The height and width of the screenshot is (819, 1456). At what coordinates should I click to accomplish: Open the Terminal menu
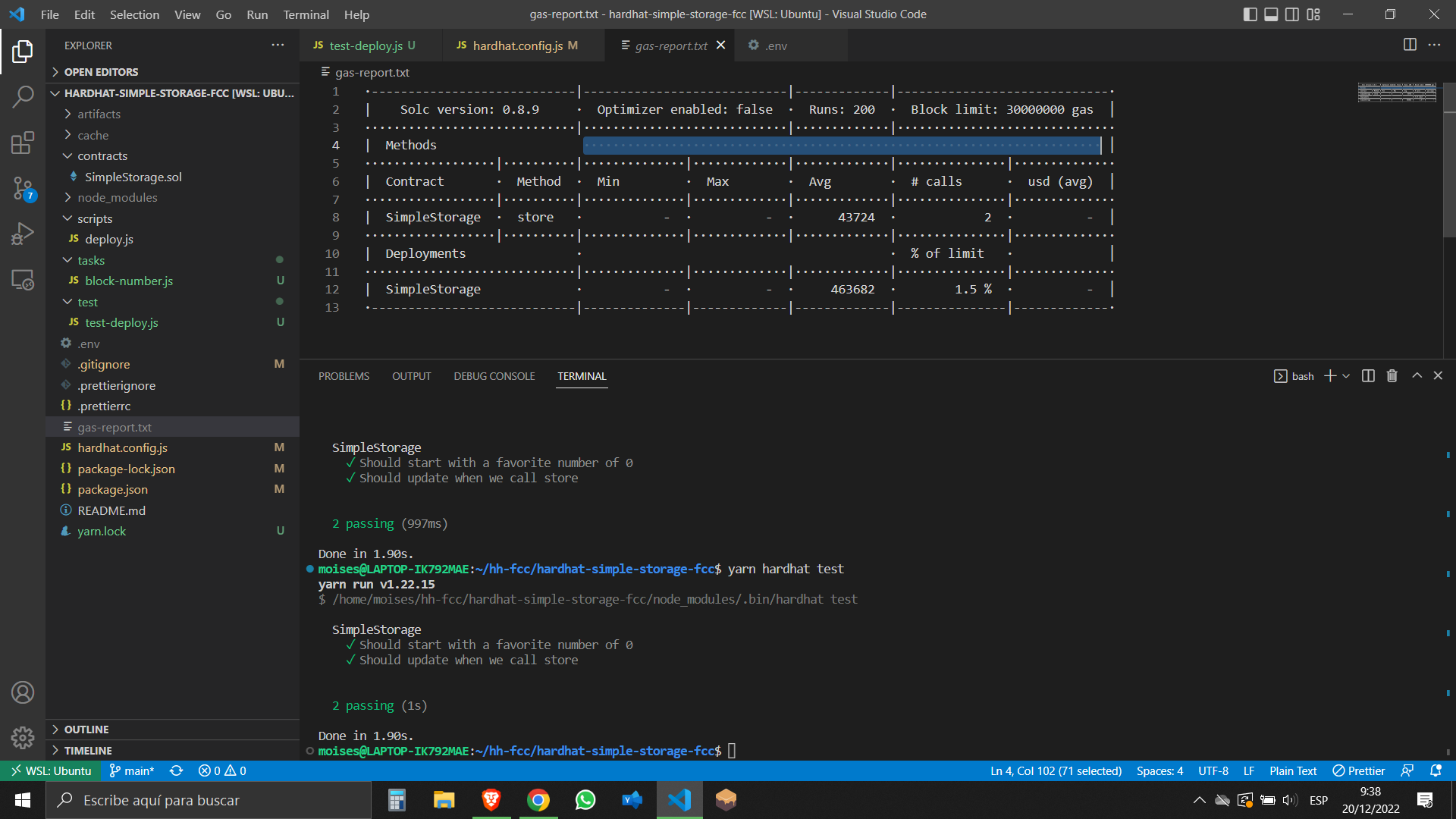(306, 14)
